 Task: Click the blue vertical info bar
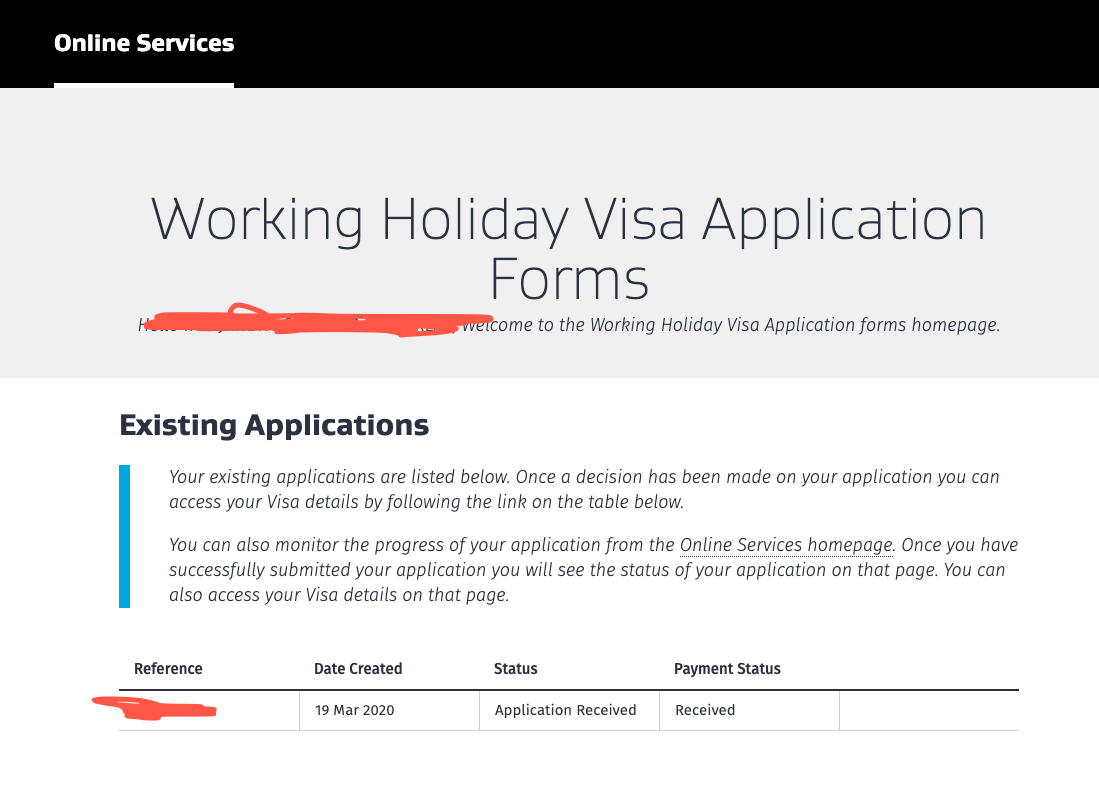(125, 536)
